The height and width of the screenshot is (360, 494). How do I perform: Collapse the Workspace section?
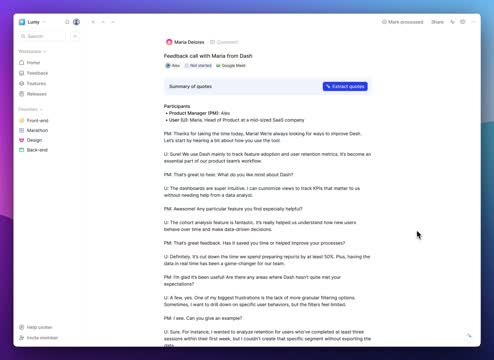(x=32, y=51)
